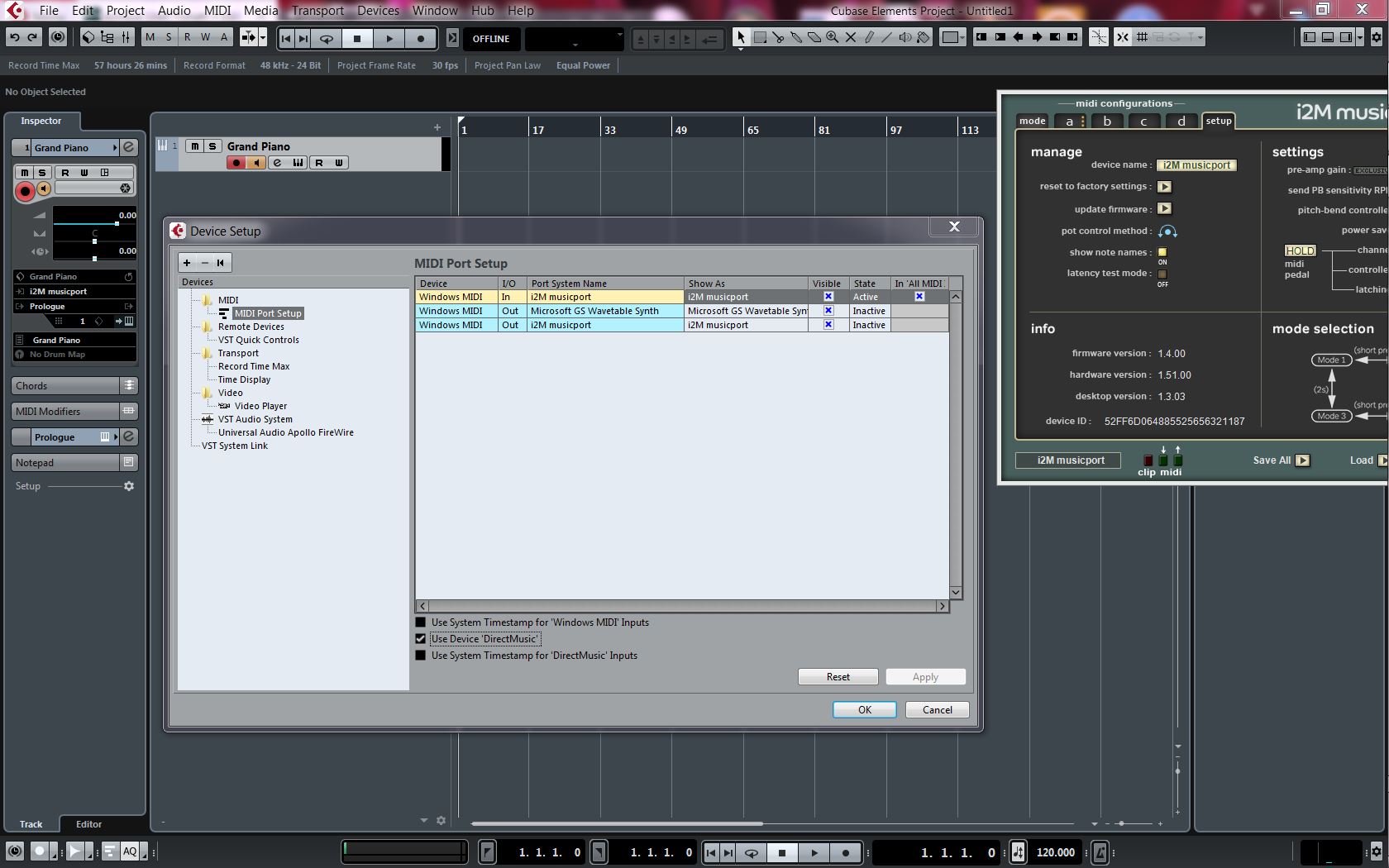
Task: Click the minus button in Device Setup
Action: (204, 263)
